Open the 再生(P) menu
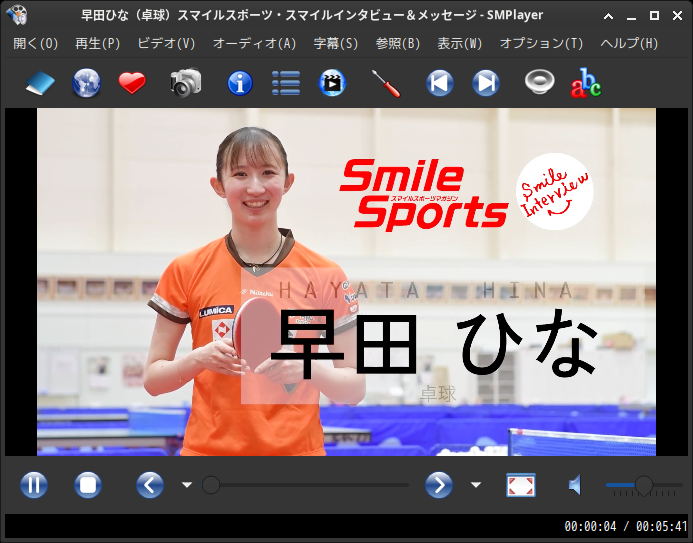 point(98,43)
